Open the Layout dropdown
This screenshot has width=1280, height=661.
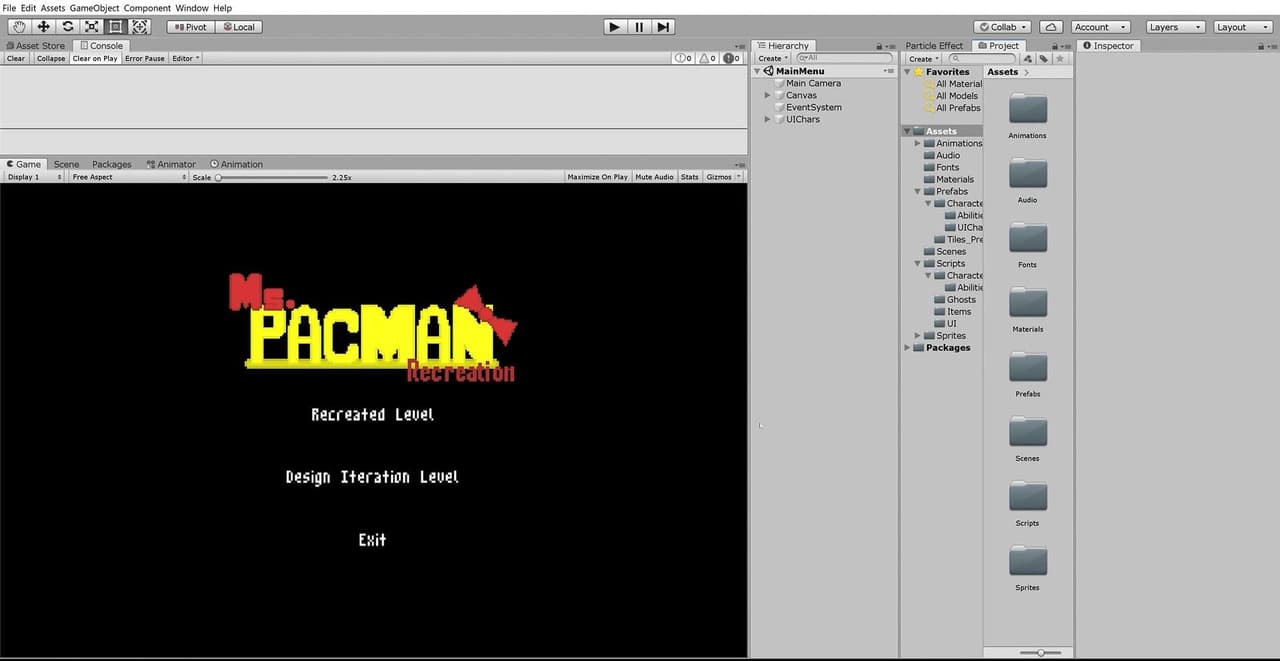[1242, 27]
